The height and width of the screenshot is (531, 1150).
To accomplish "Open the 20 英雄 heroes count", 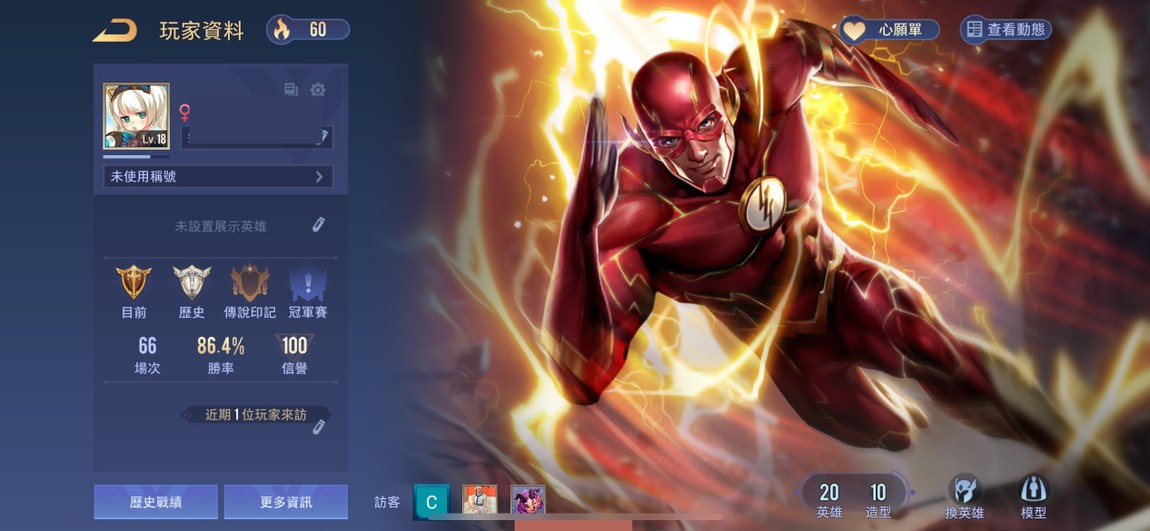I will click(x=829, y=500).
